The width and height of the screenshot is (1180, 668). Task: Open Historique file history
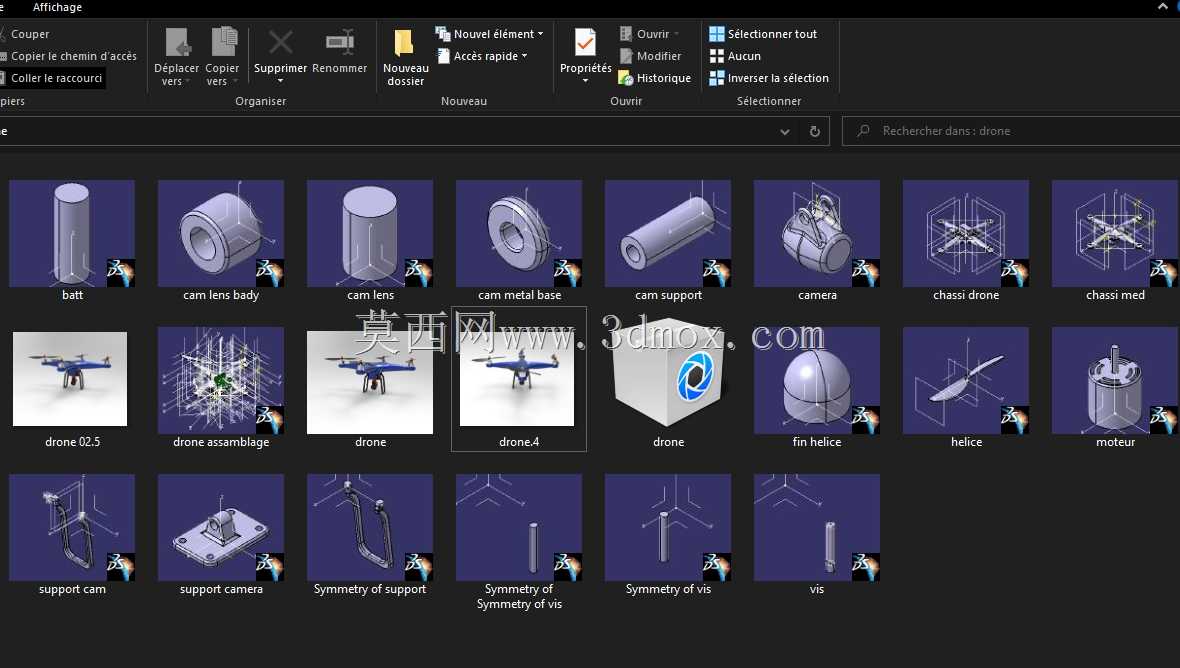coord(655,78)
